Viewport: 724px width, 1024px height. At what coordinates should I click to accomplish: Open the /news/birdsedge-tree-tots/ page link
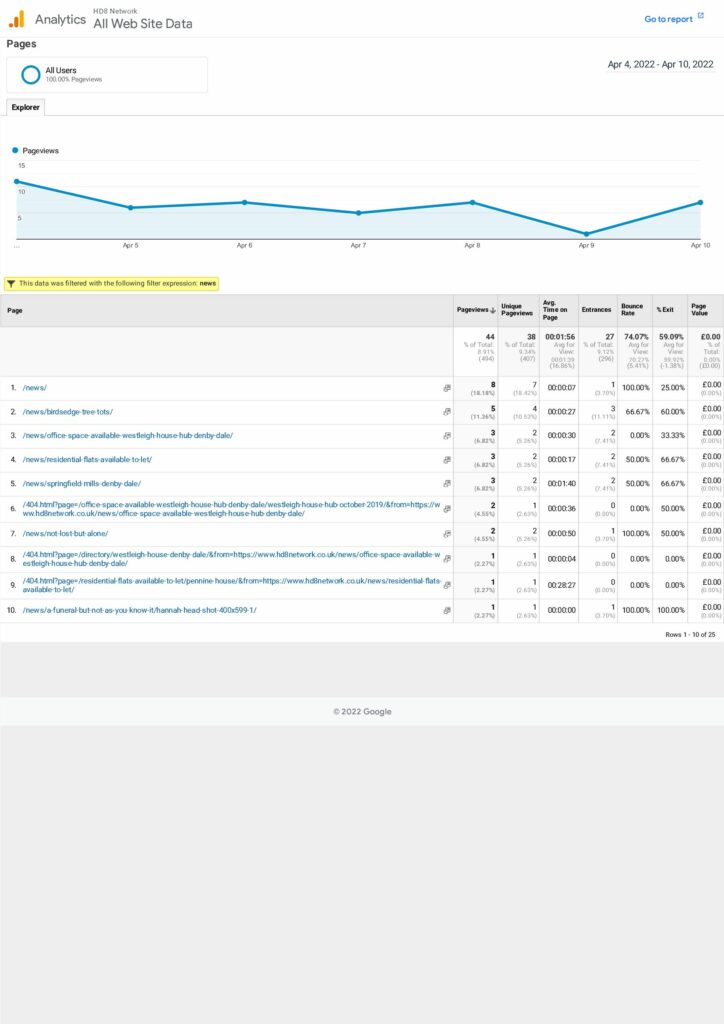pyautogui.click(x=67, y=411)
